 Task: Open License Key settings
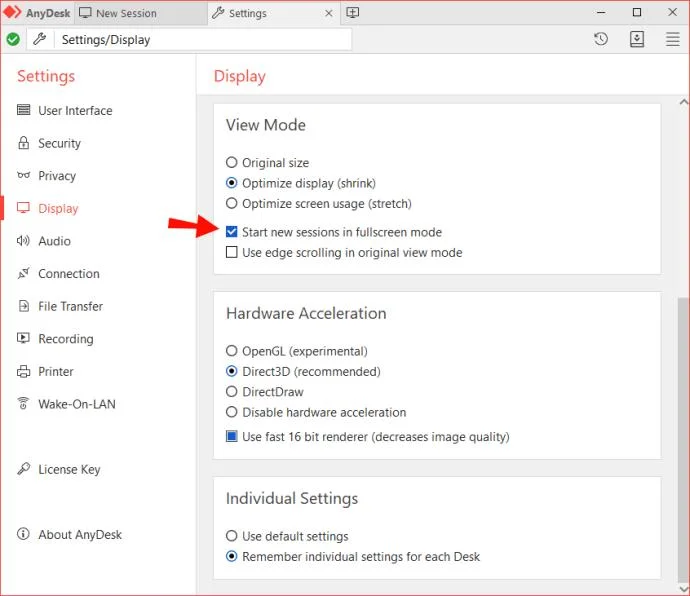pyautogui.click(x=69, y=469)
